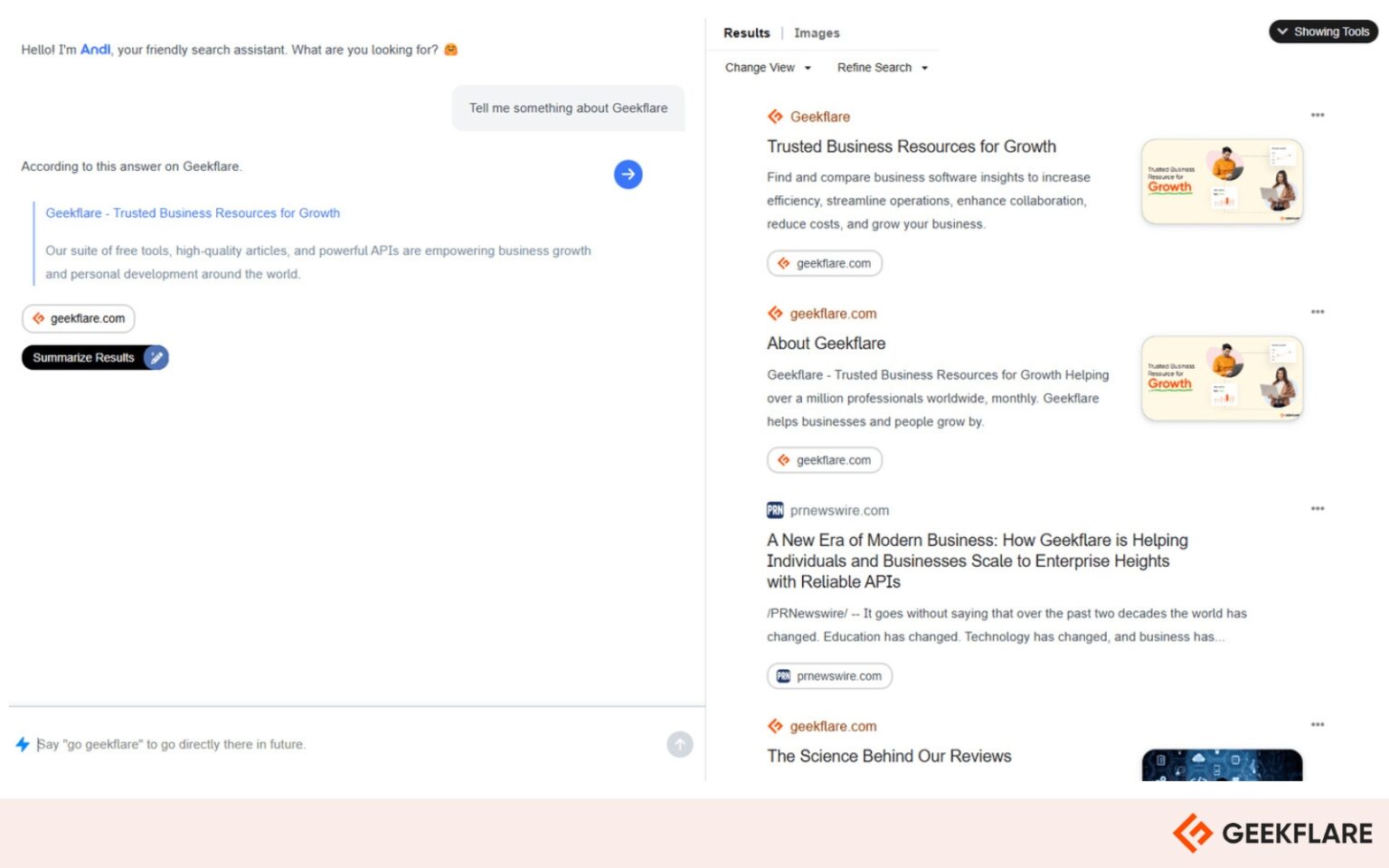Click the pencil icon on Summarize Results
This screenshot has width=1389, height=868.
pos(156,357)
